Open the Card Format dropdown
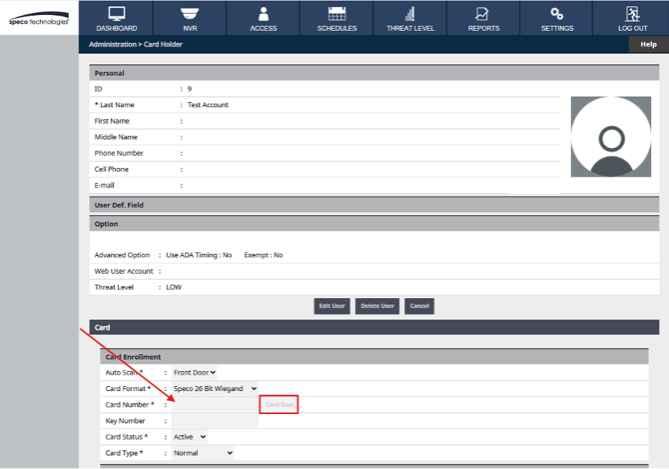The width and height of the screenshot is (669, 469). (x=215, y=388)
